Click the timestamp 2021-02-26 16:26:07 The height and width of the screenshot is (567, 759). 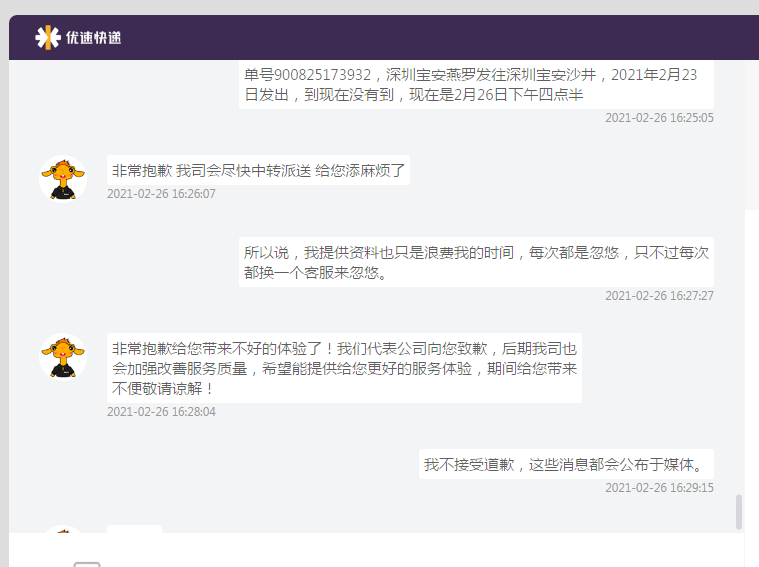(x=161, y=194)
